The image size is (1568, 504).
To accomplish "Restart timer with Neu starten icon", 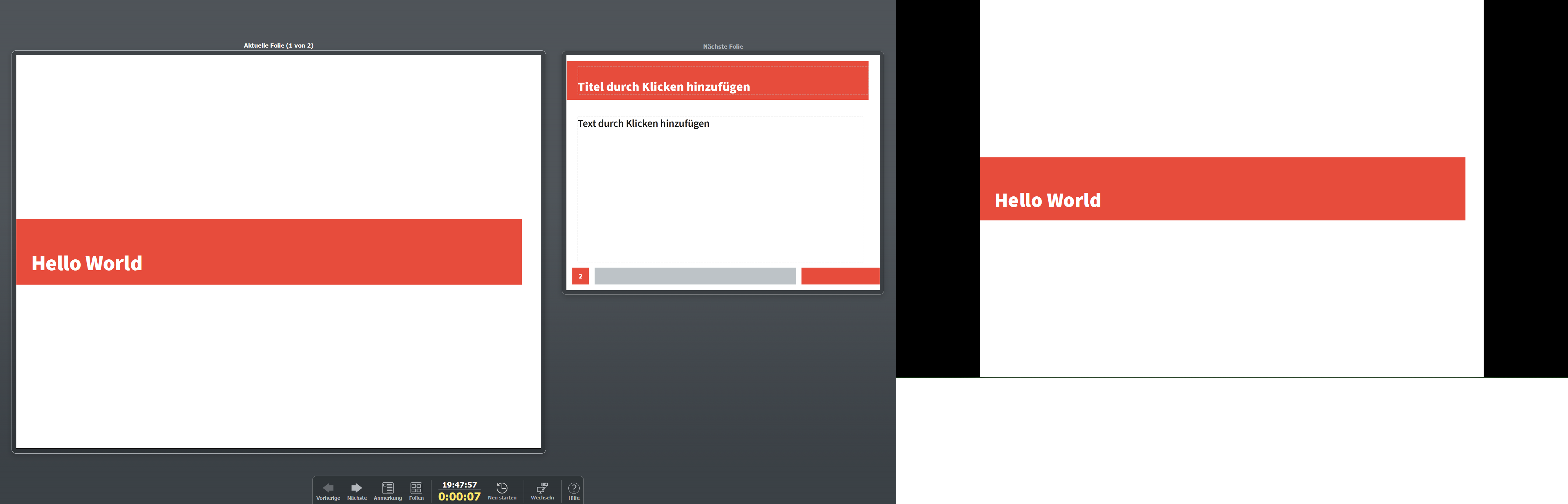I will coord(502,488).
